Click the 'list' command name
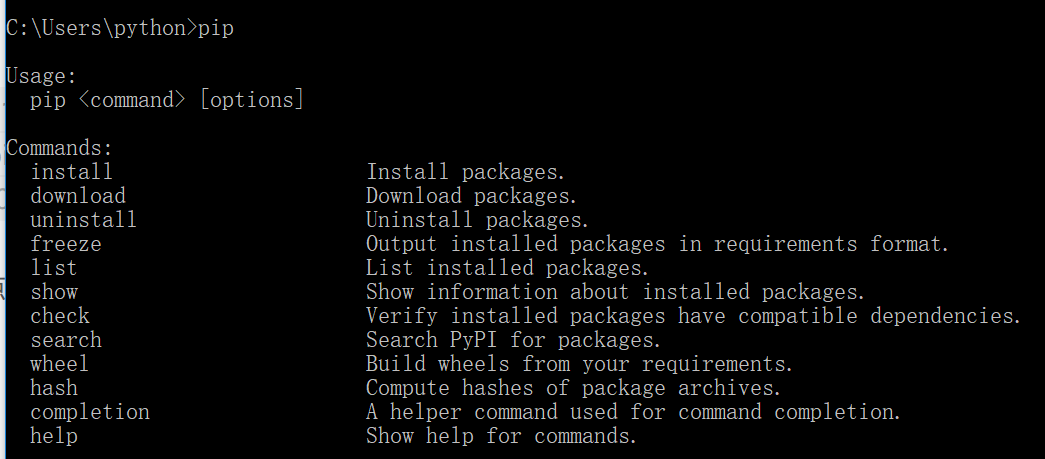 (x=53, y=268)
